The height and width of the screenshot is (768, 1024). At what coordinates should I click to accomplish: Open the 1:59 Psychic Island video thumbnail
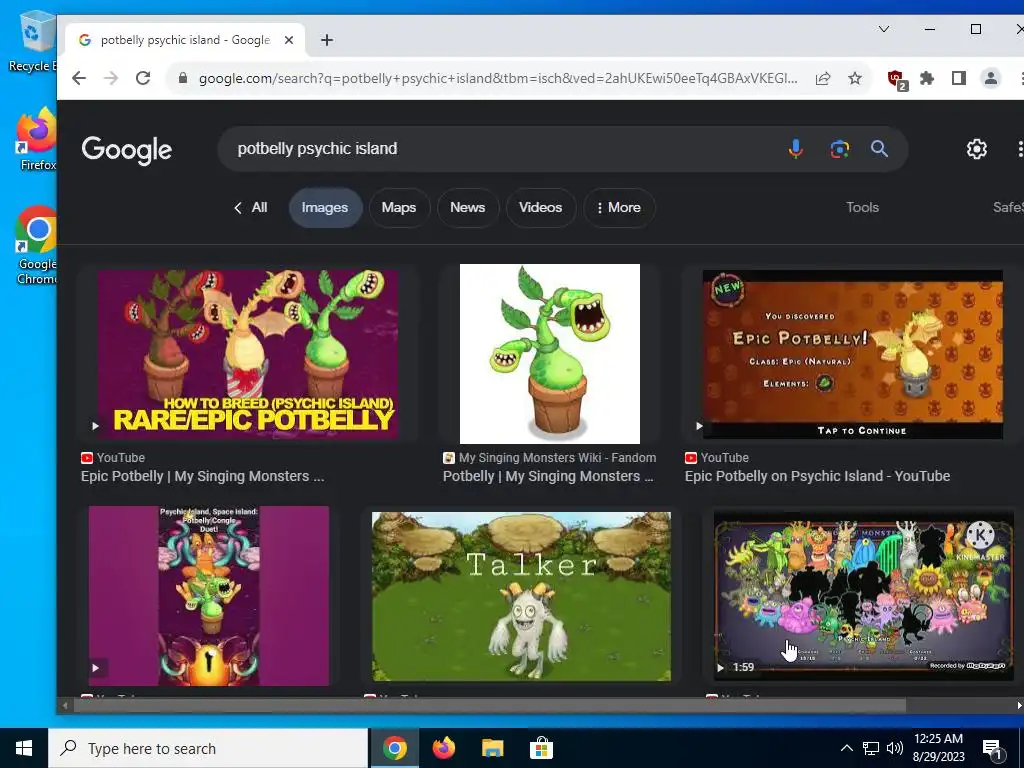click(863, 596)
